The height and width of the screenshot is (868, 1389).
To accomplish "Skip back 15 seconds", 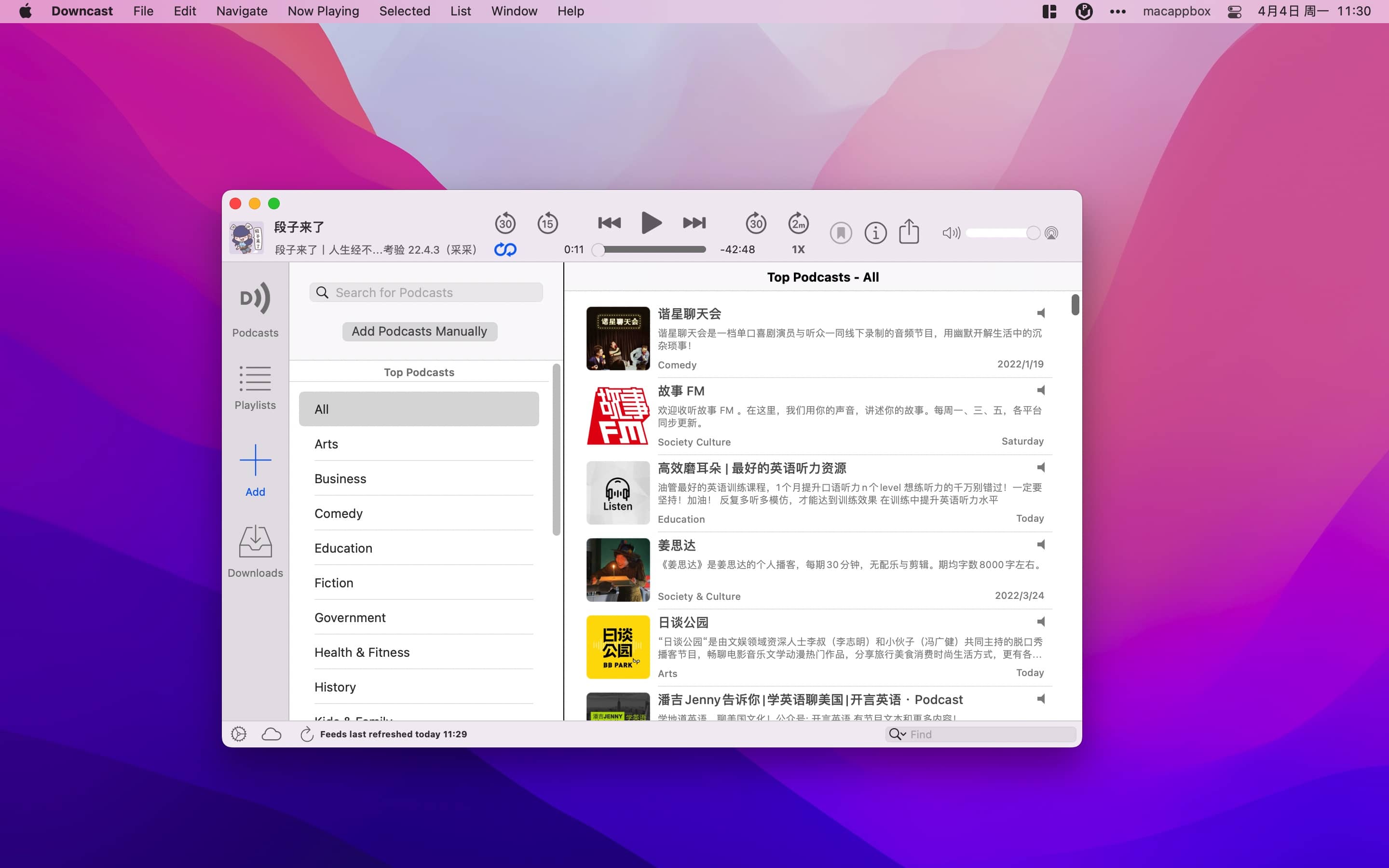I will tap(547, 223).
